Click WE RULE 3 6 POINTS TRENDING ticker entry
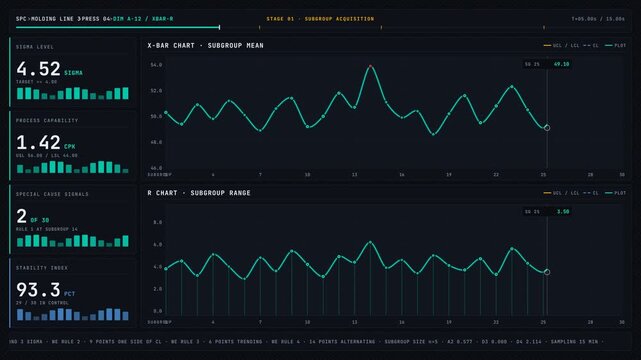This screenshot has height=360, width=641. [216, 342]
